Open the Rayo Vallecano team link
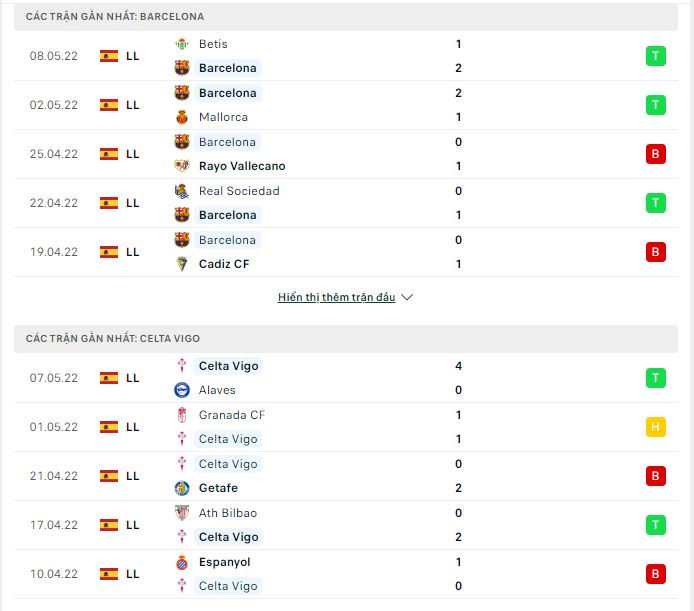The height and width of the screenshot is (611, 694). tap(242, 166)
